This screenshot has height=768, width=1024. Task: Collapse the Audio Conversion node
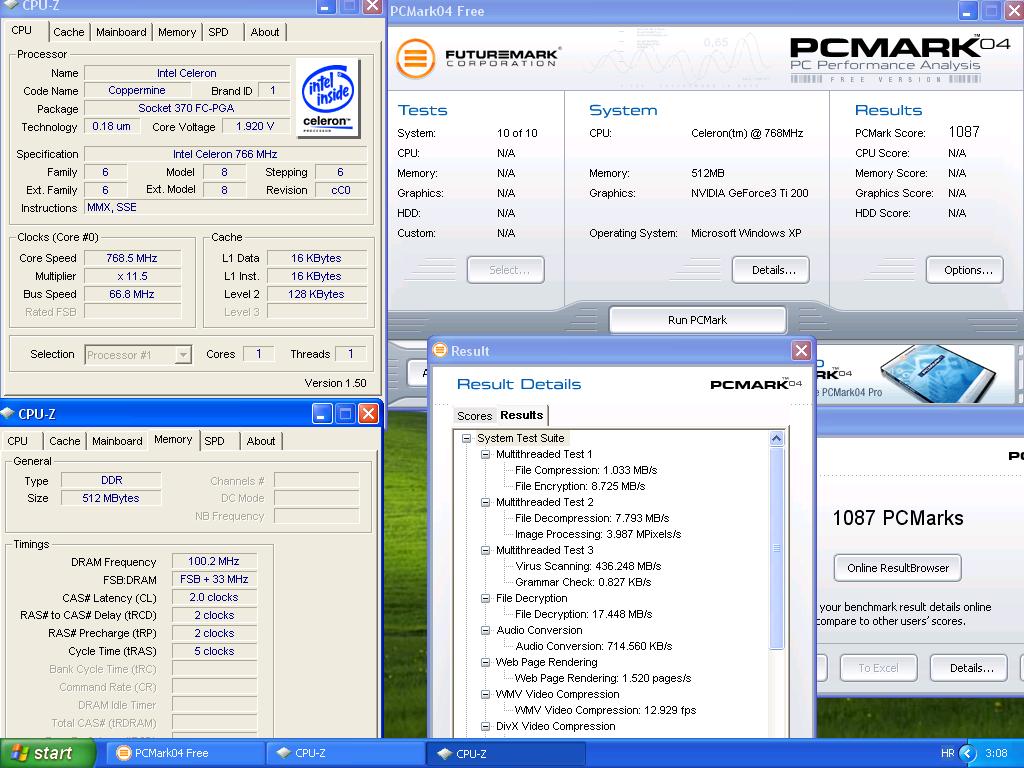coord(485,630)
